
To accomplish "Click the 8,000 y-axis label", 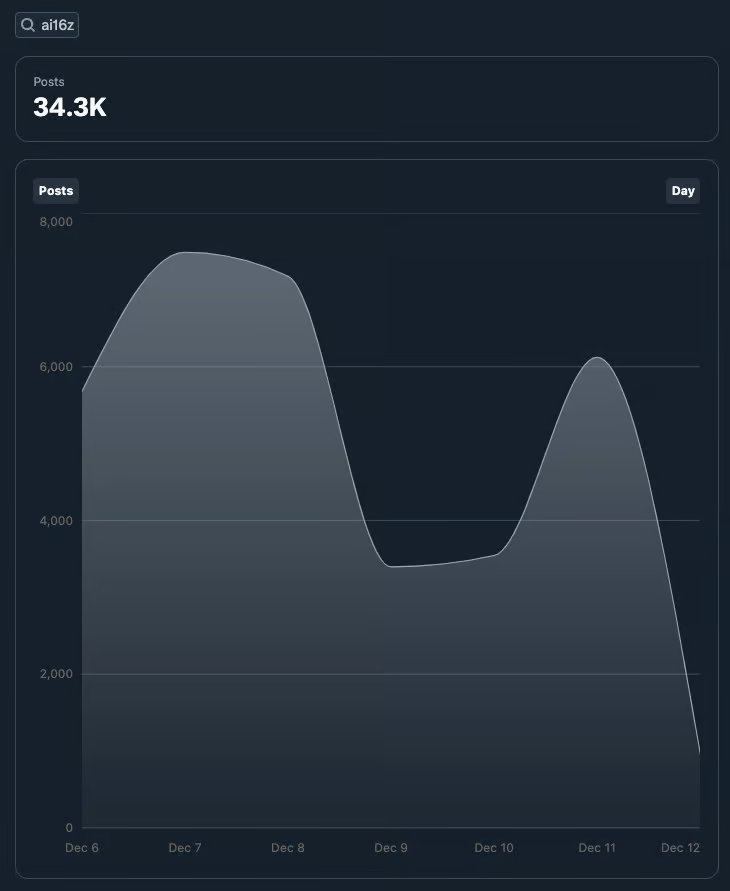I will point(55,221).
